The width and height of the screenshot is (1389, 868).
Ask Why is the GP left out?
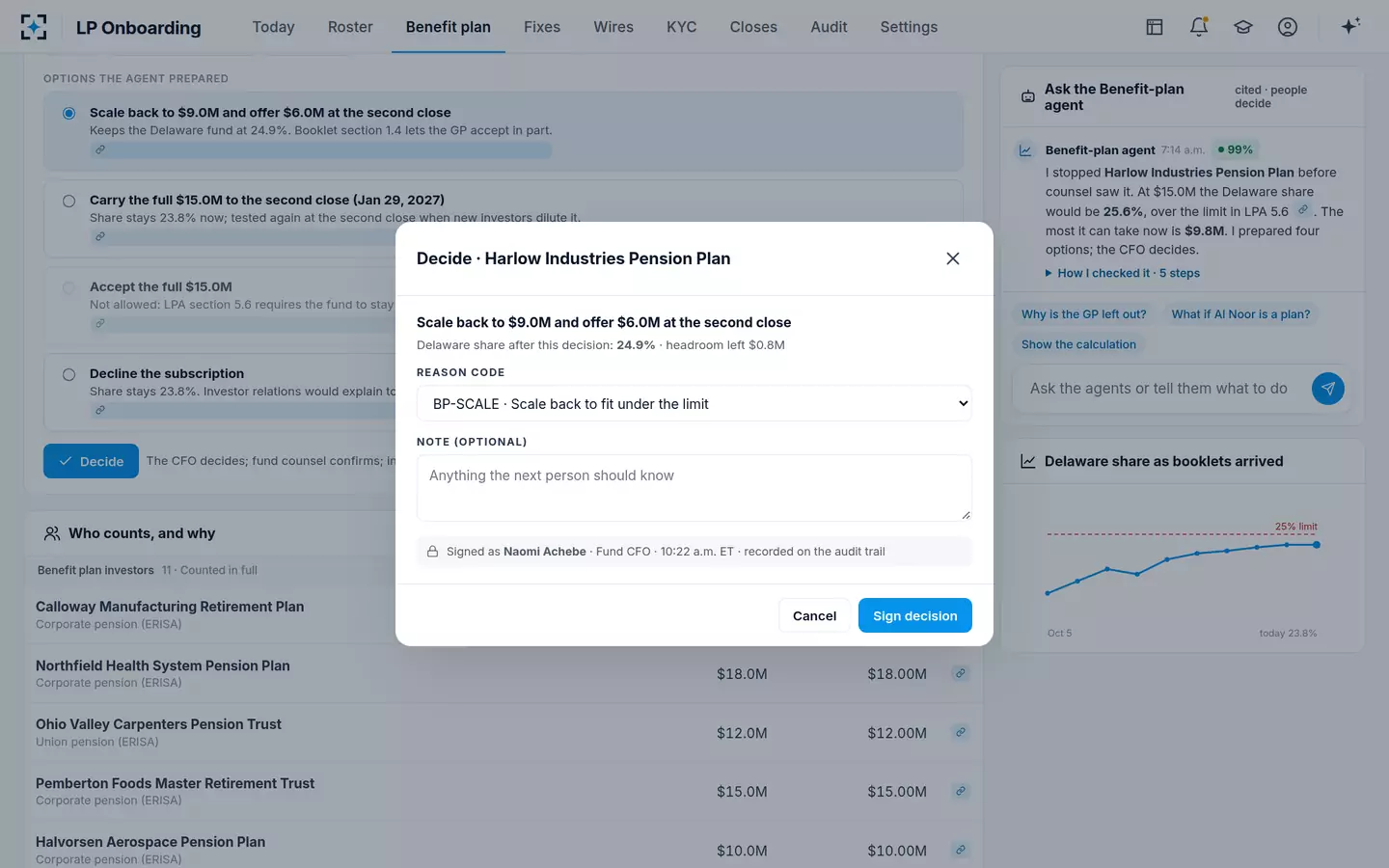click(x=1084, y=314)
